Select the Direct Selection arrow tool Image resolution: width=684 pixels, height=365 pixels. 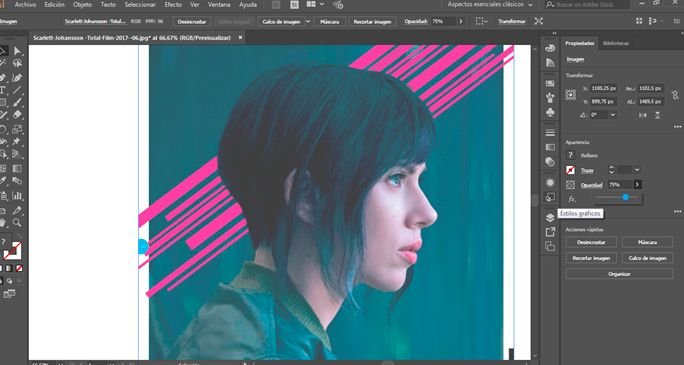pos(17,51)
